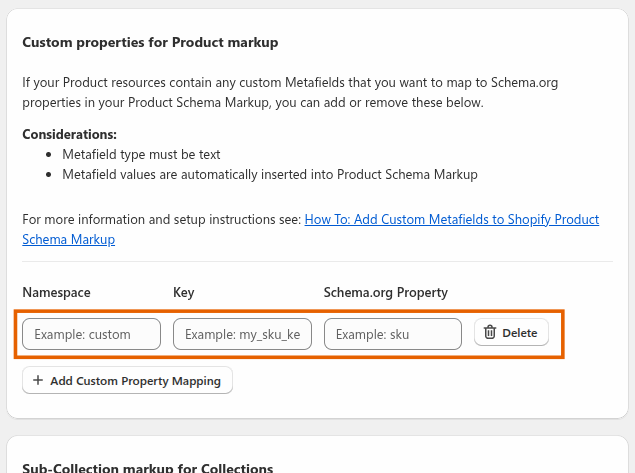Click the plus icon beside Add Custom Property Mapping
Screen dimensions: 635x473
coord(38,380)
